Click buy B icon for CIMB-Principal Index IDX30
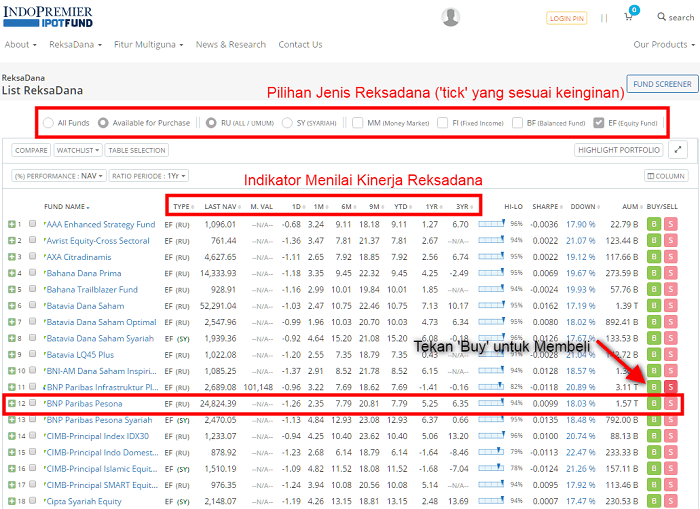Screen dimensions: 700x509 coord(654,436)
